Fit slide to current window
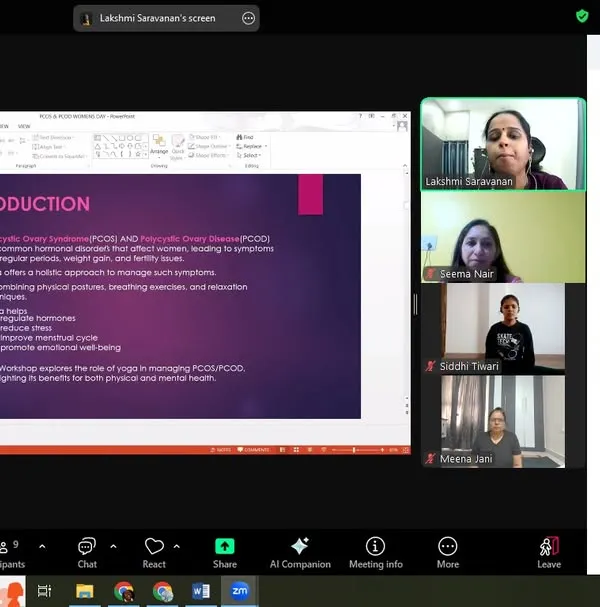600x607 pixels. coord(406,450)
